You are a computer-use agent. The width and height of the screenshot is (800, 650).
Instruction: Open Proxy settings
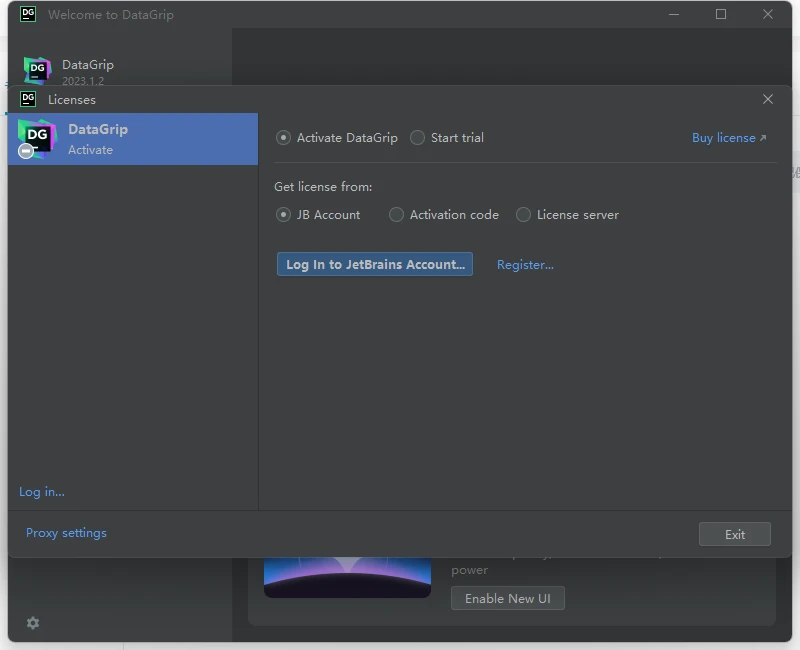click(66, 533)
